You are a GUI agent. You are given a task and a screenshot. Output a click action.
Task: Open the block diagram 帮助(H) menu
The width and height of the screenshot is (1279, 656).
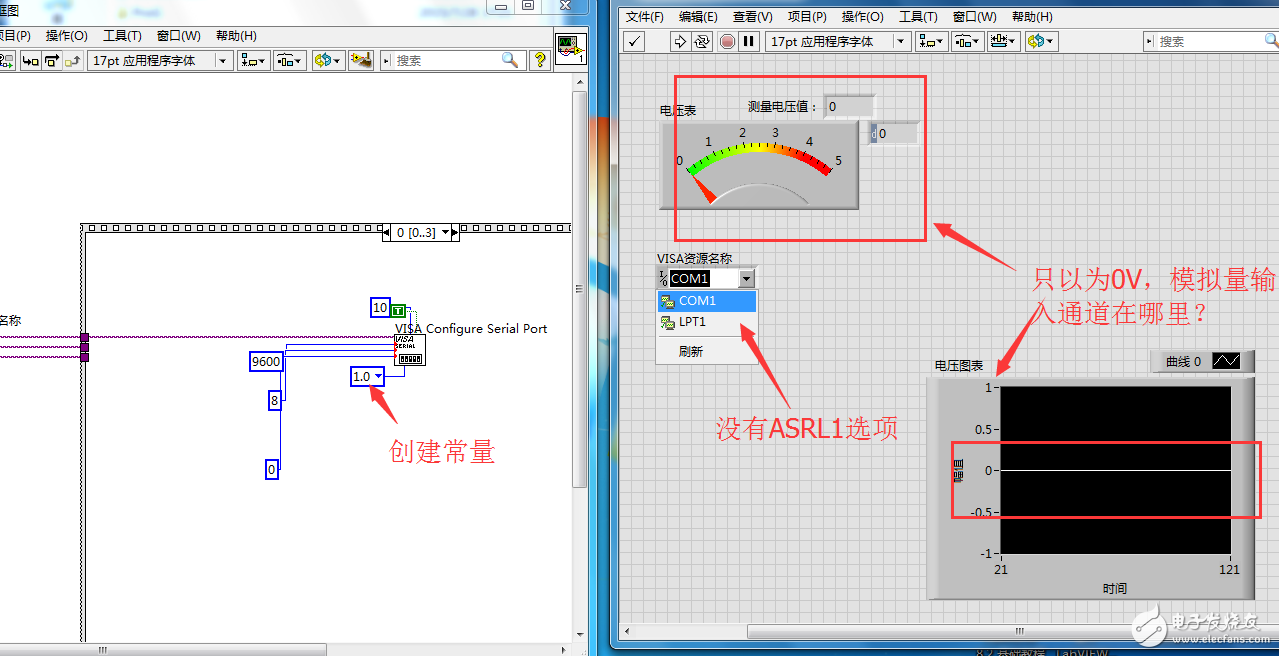tap(236, 36)
